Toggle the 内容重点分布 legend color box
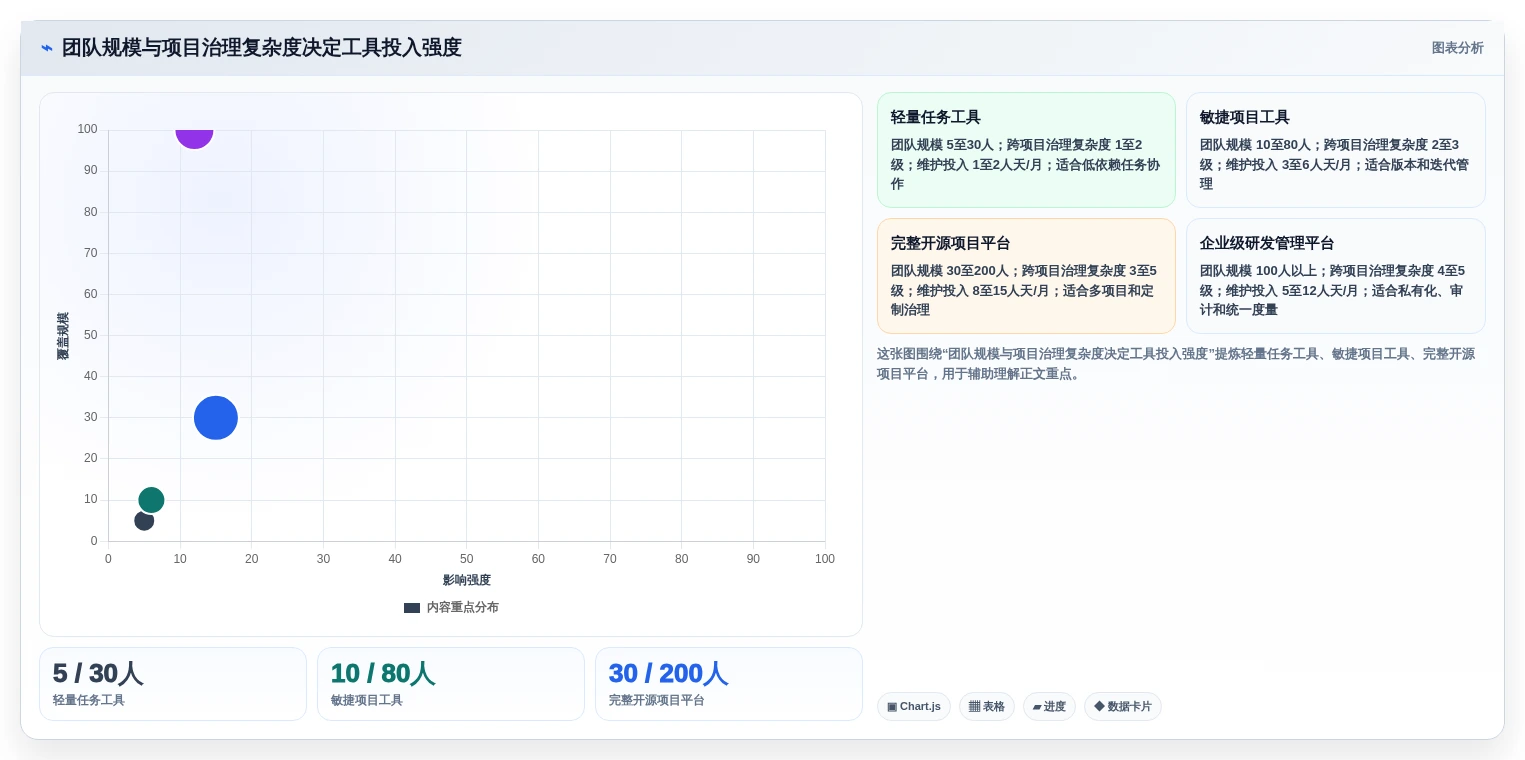The width and height of the screenshot is (1525, 760). tap(412, 608)
